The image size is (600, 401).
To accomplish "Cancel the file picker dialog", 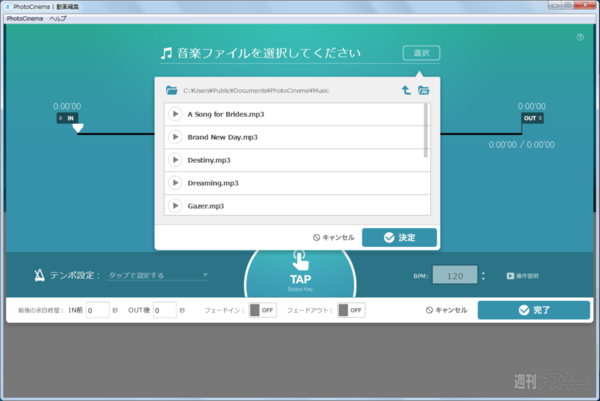I will coord(333,238).
